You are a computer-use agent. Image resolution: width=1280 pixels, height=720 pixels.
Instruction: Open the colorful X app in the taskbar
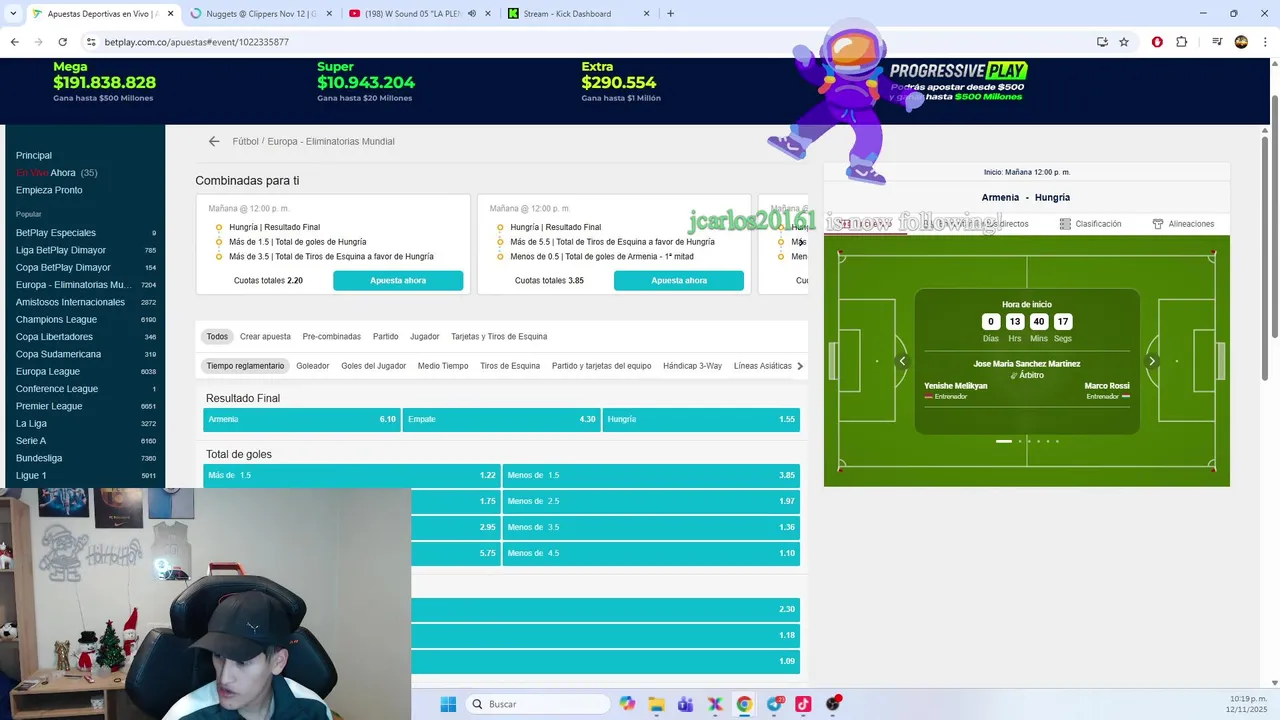click(715, 704)
